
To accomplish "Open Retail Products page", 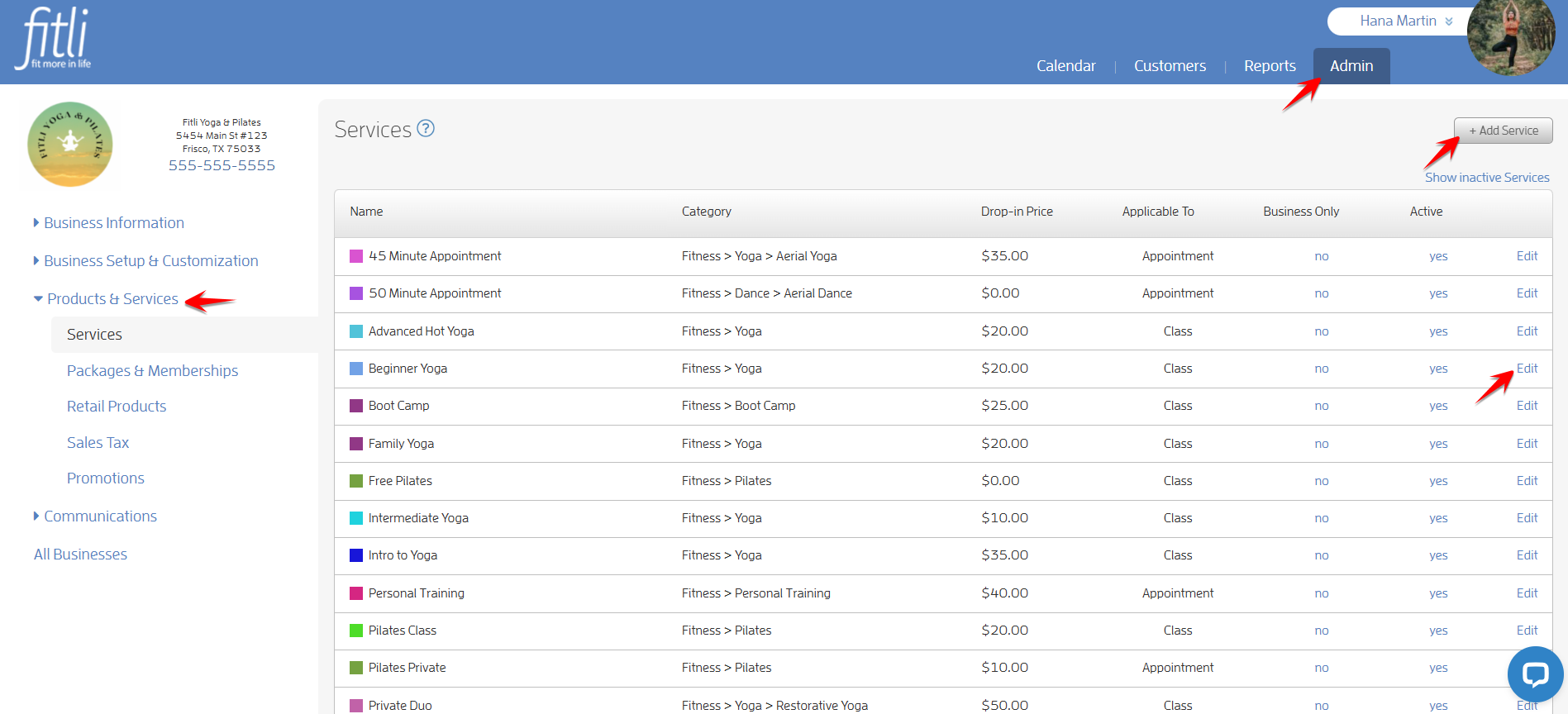I will pyautogui.click(x=117, y=406).
